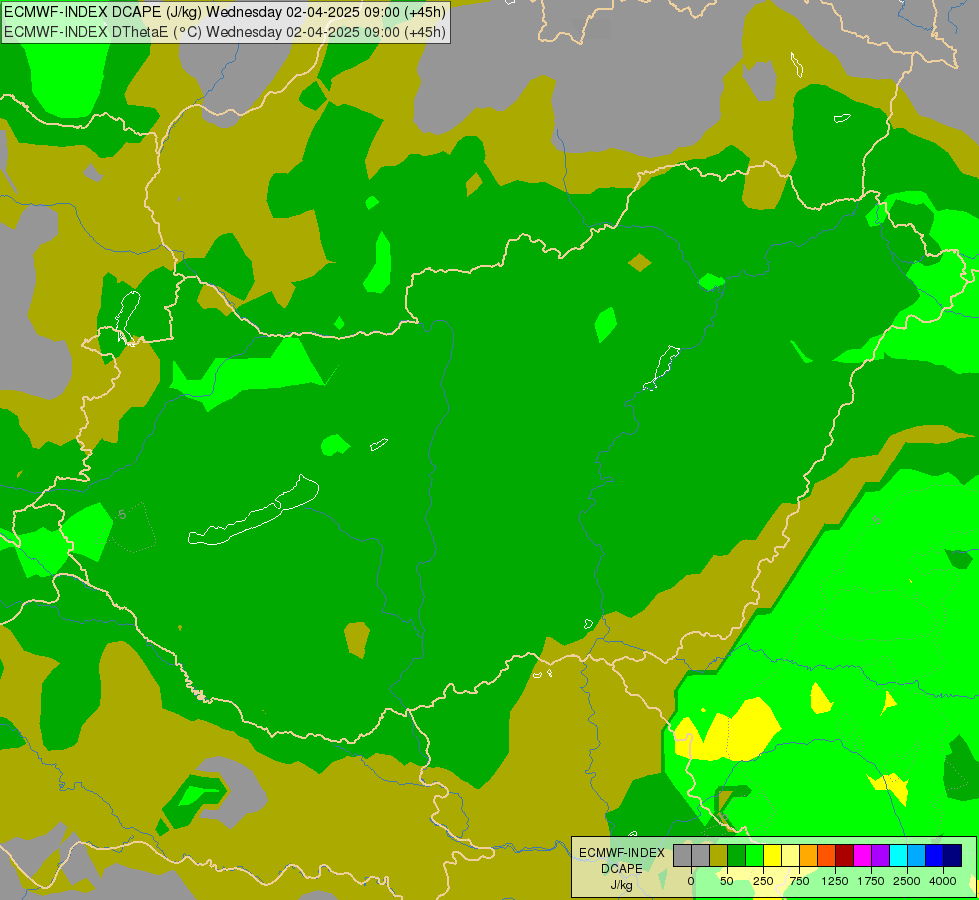The image size is (979, 900).
Task: Click the pure blue legend swatch
Action: coord(935,856)
